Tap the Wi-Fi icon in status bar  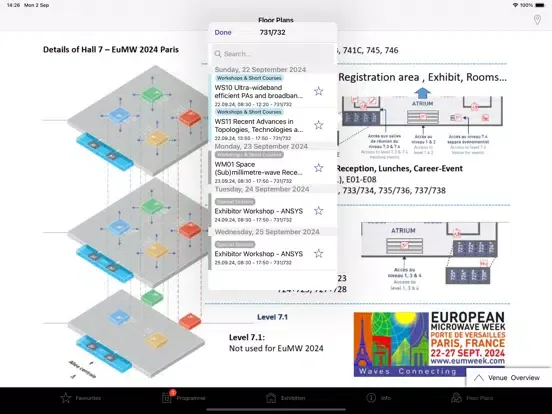[x=516, y=5]
